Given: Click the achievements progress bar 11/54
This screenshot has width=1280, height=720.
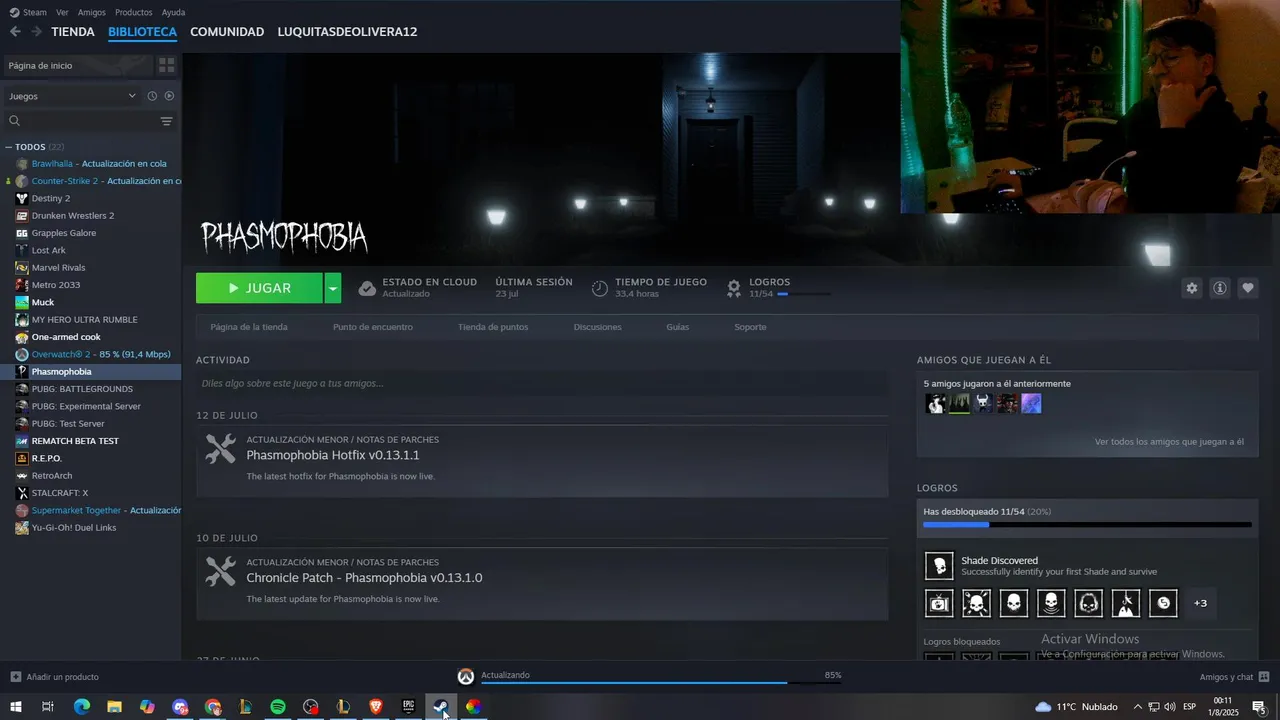Looking at the screenshot, I should (1087, 524).
